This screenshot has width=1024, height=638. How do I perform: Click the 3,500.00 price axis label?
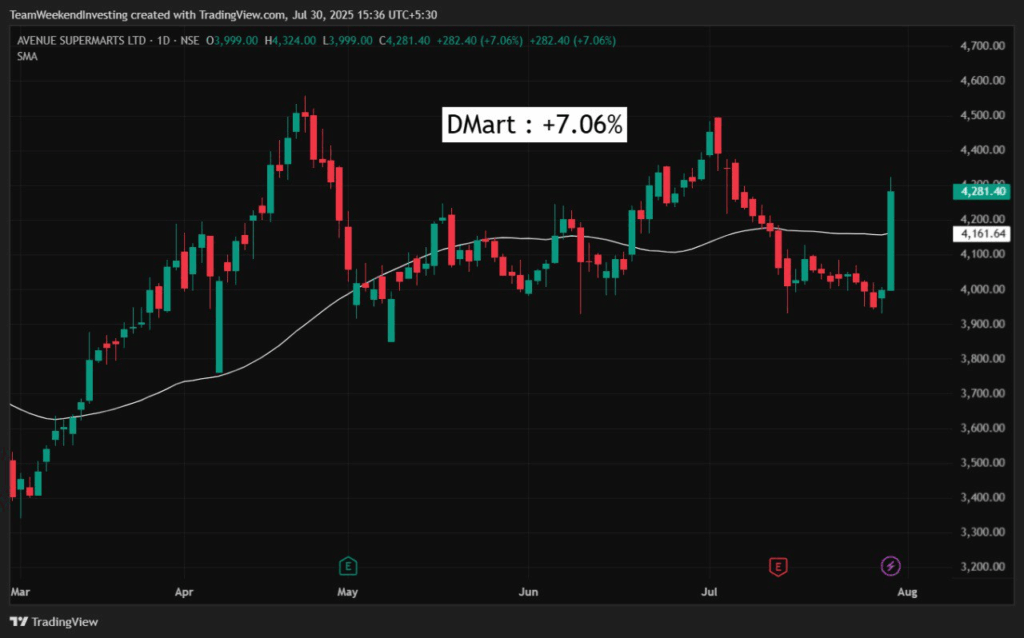click(x=982, y=462)
